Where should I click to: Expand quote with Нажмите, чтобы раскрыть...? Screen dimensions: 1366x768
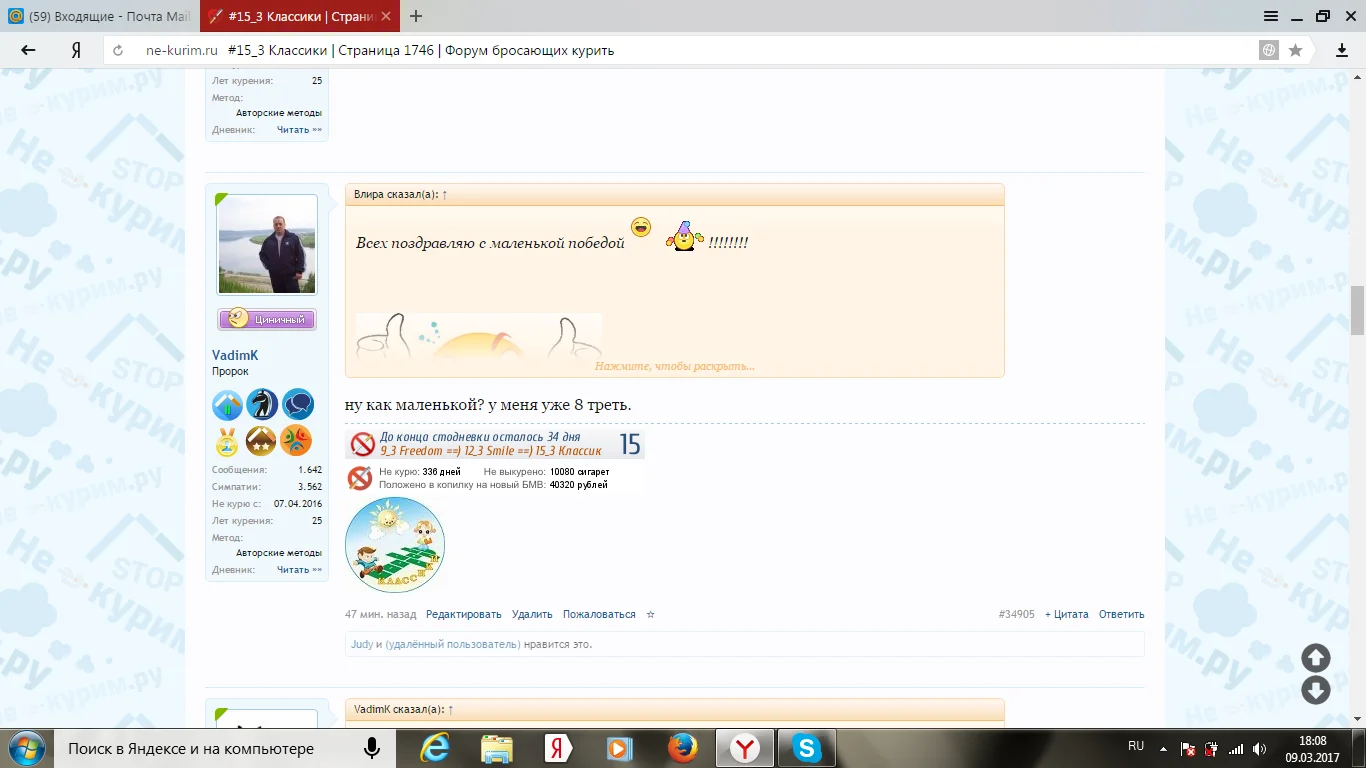coord(675,366)
